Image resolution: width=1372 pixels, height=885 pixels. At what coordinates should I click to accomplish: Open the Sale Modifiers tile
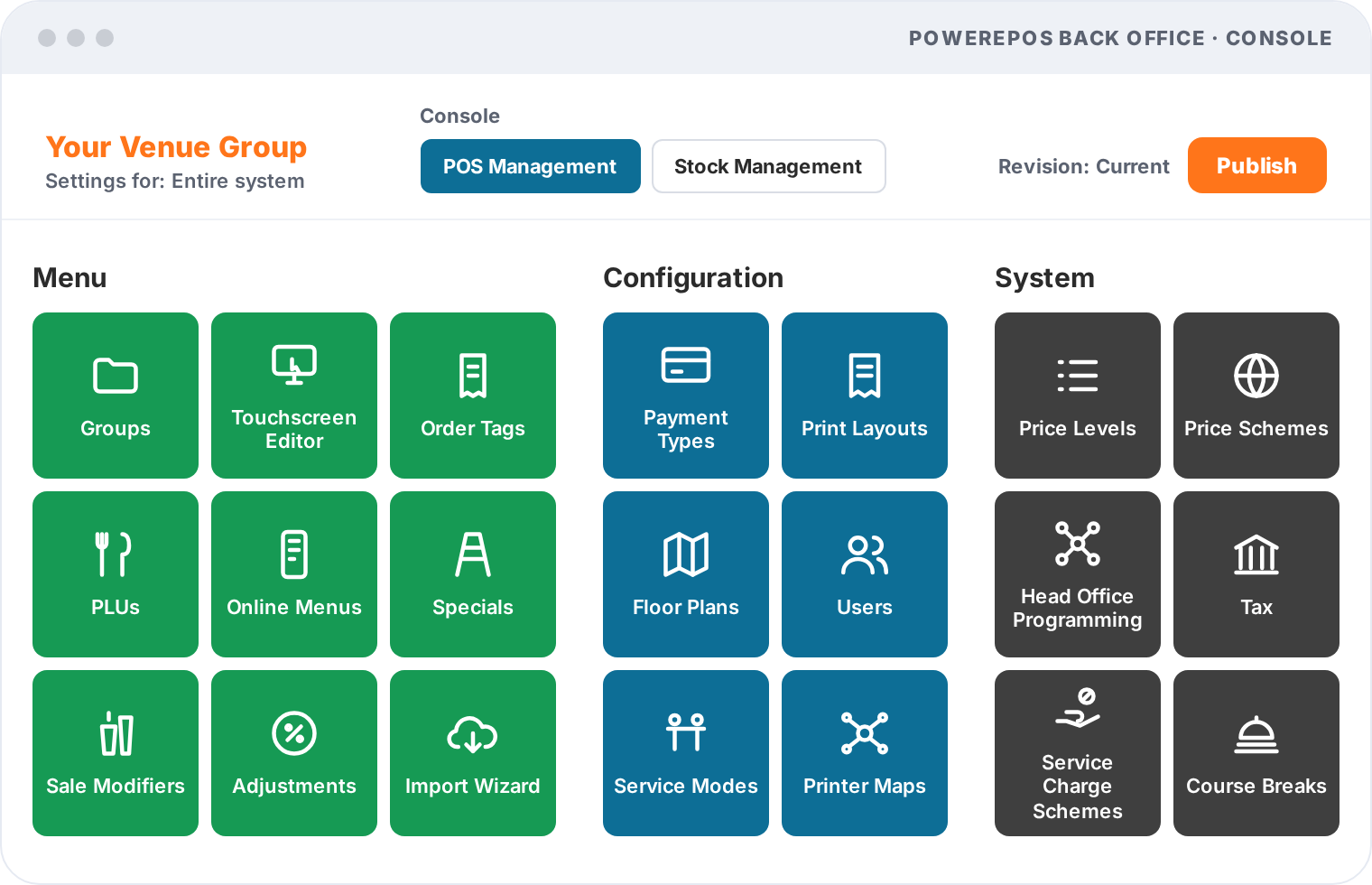[116, 753]
